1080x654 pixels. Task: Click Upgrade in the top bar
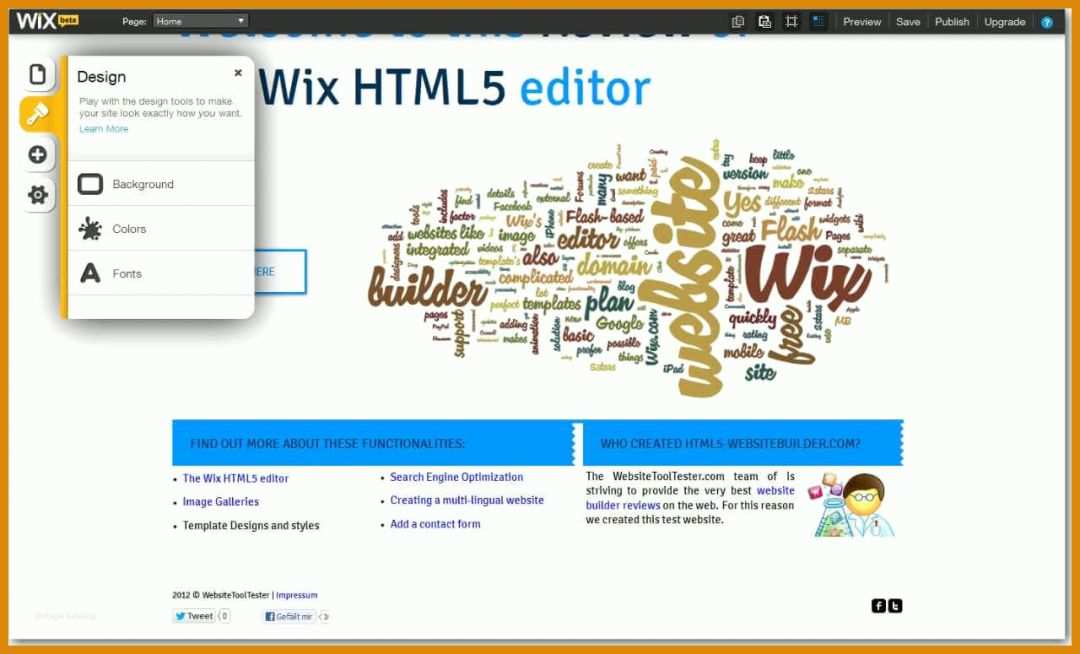tap(1005, 22)
